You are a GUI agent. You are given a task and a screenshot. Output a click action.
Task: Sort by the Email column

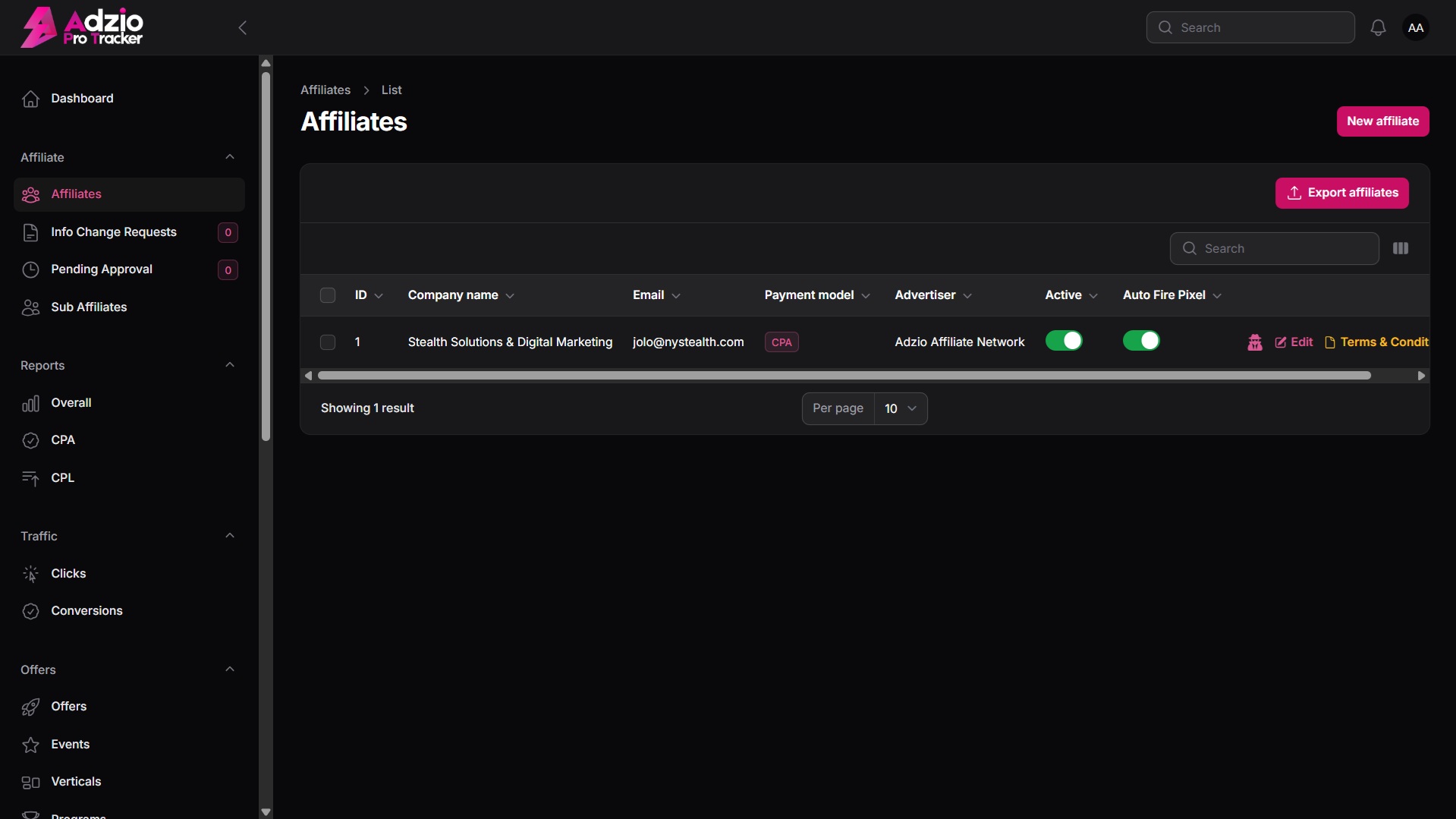click(x=656, y=295)
